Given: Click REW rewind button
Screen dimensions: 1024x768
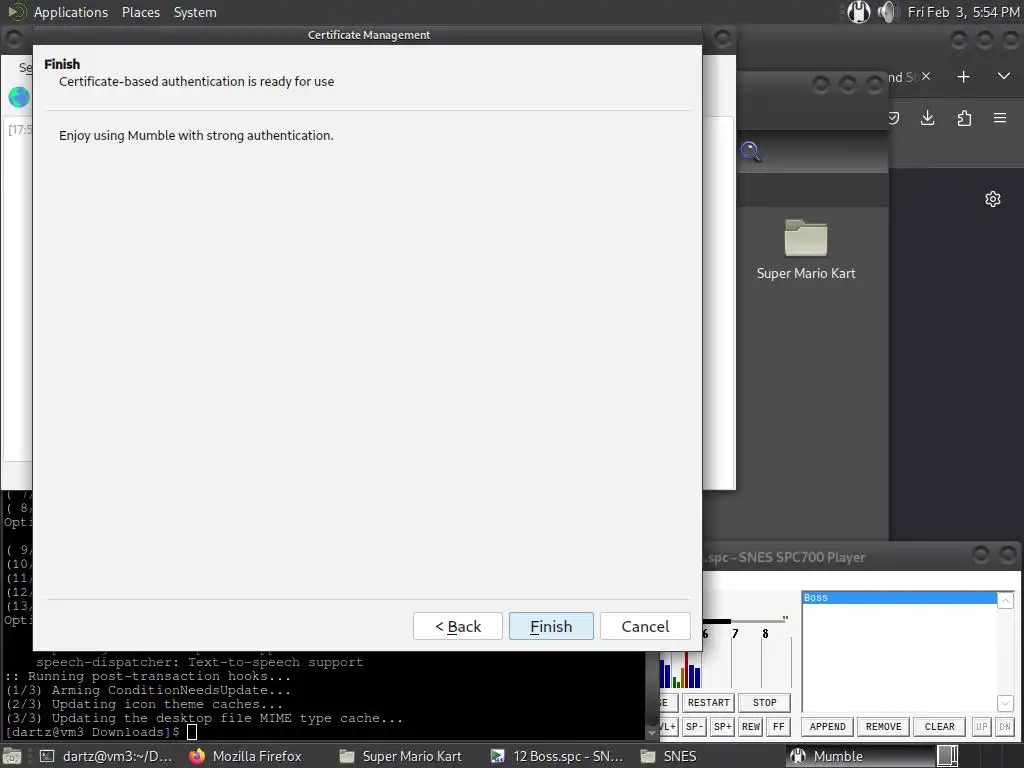Looking at the screenshot, I should coord(750,727).
